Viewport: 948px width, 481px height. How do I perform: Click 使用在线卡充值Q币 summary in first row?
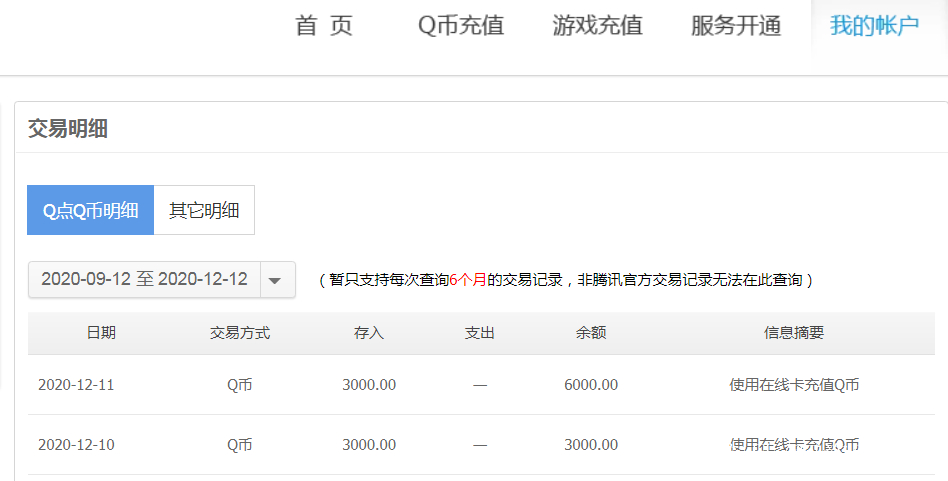click(x=794, y=385)
